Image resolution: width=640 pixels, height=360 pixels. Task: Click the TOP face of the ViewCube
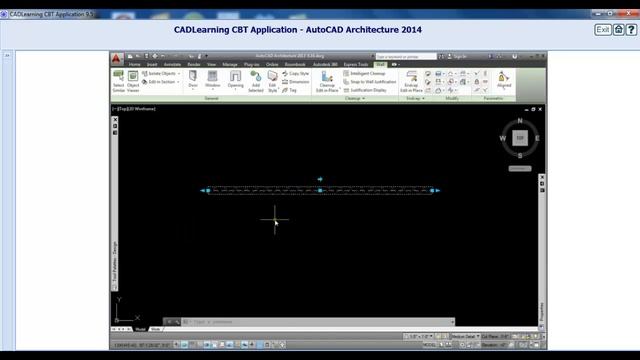click(520, 138)
